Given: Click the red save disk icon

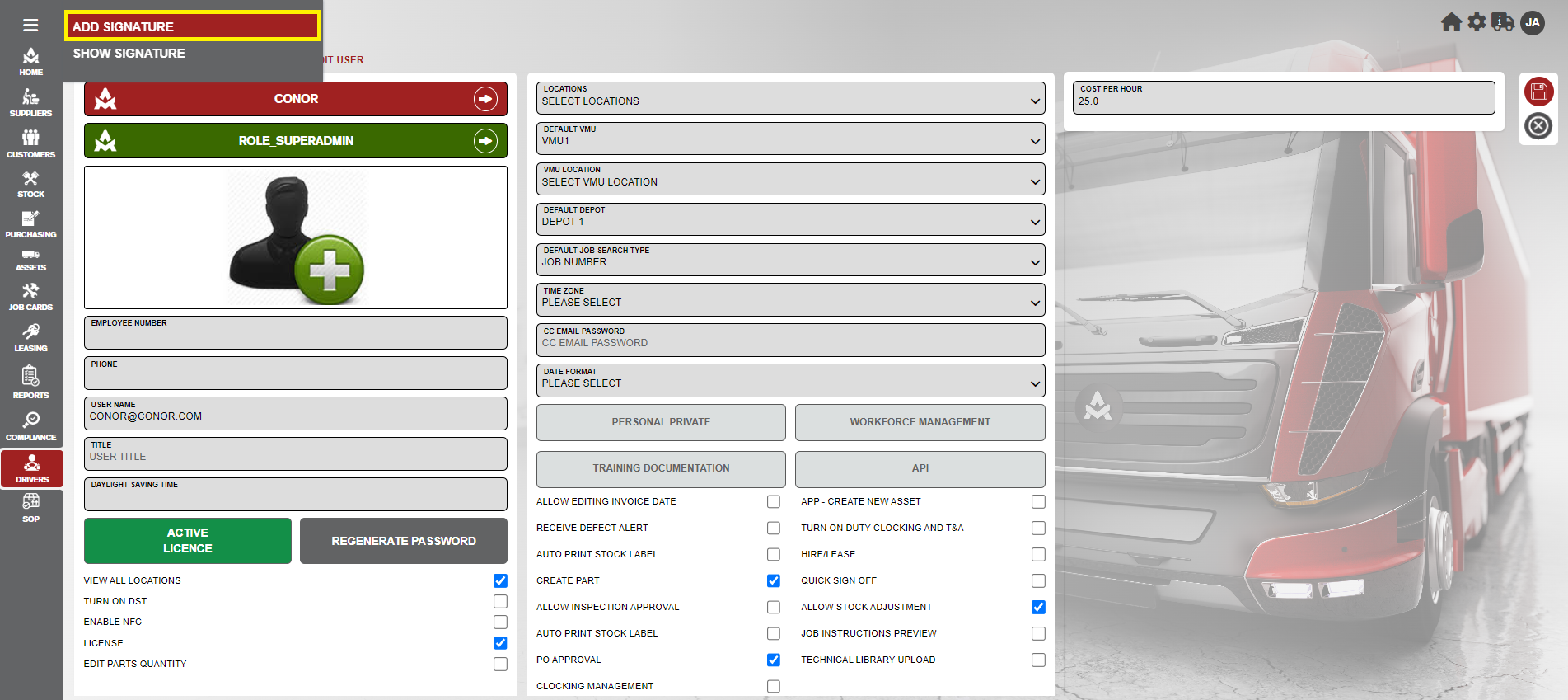Looking at the screenshot, I should [1538, 92].
